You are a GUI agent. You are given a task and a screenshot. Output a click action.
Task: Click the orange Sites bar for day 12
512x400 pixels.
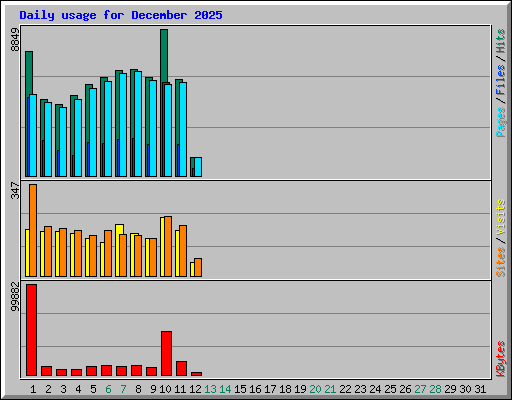(198, 267)
